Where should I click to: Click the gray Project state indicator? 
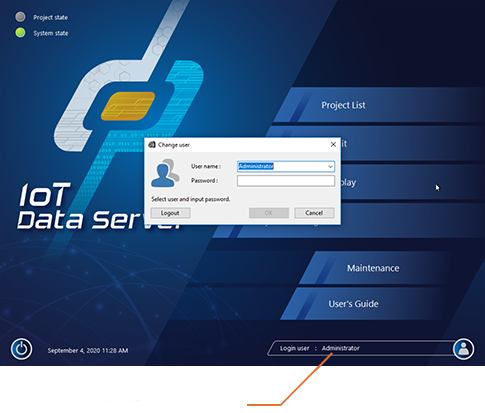(20, 17)
